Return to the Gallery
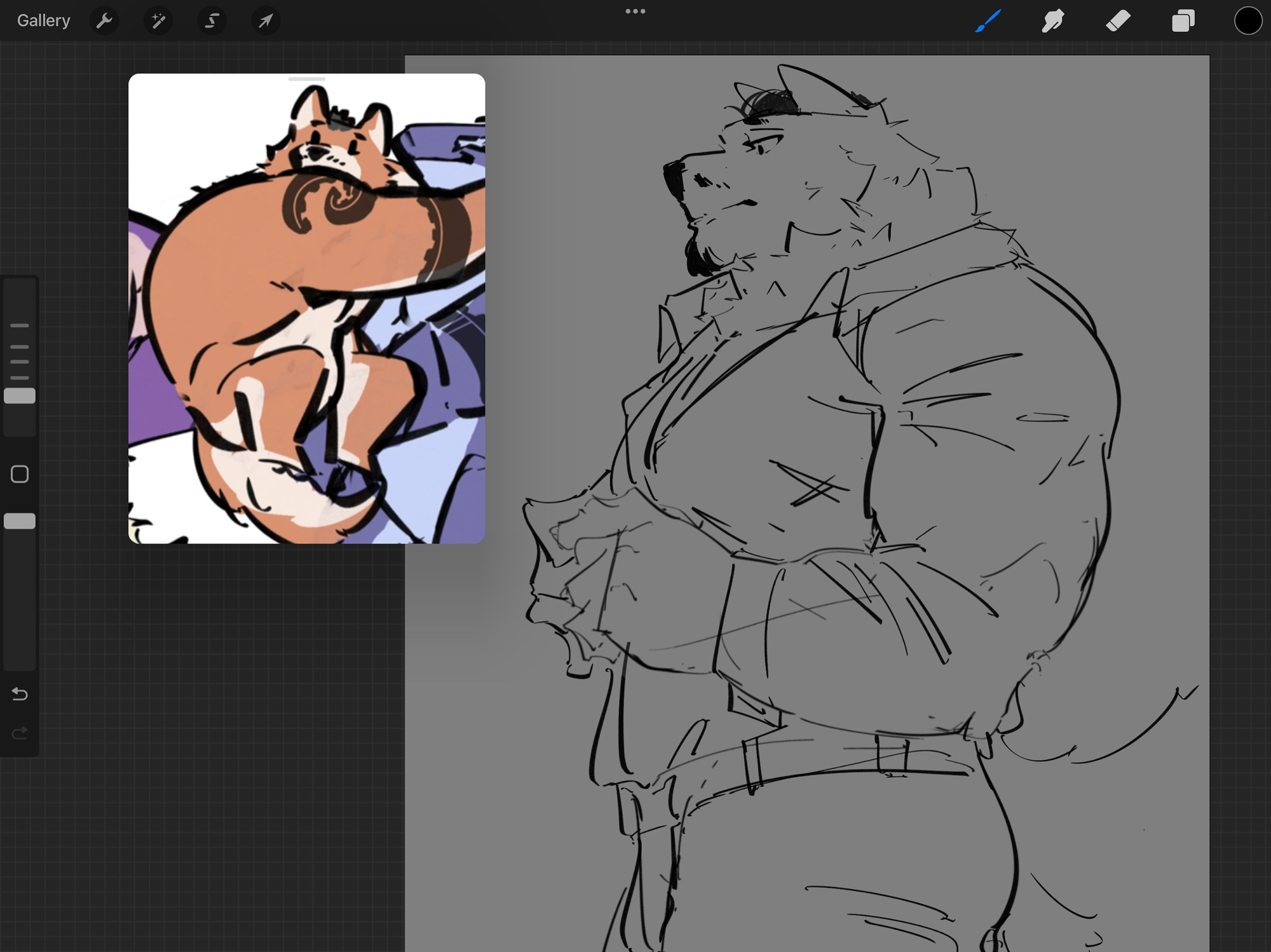Image resolution: width=1271 pixels, height=952 pixels. (x=43, y=21)
